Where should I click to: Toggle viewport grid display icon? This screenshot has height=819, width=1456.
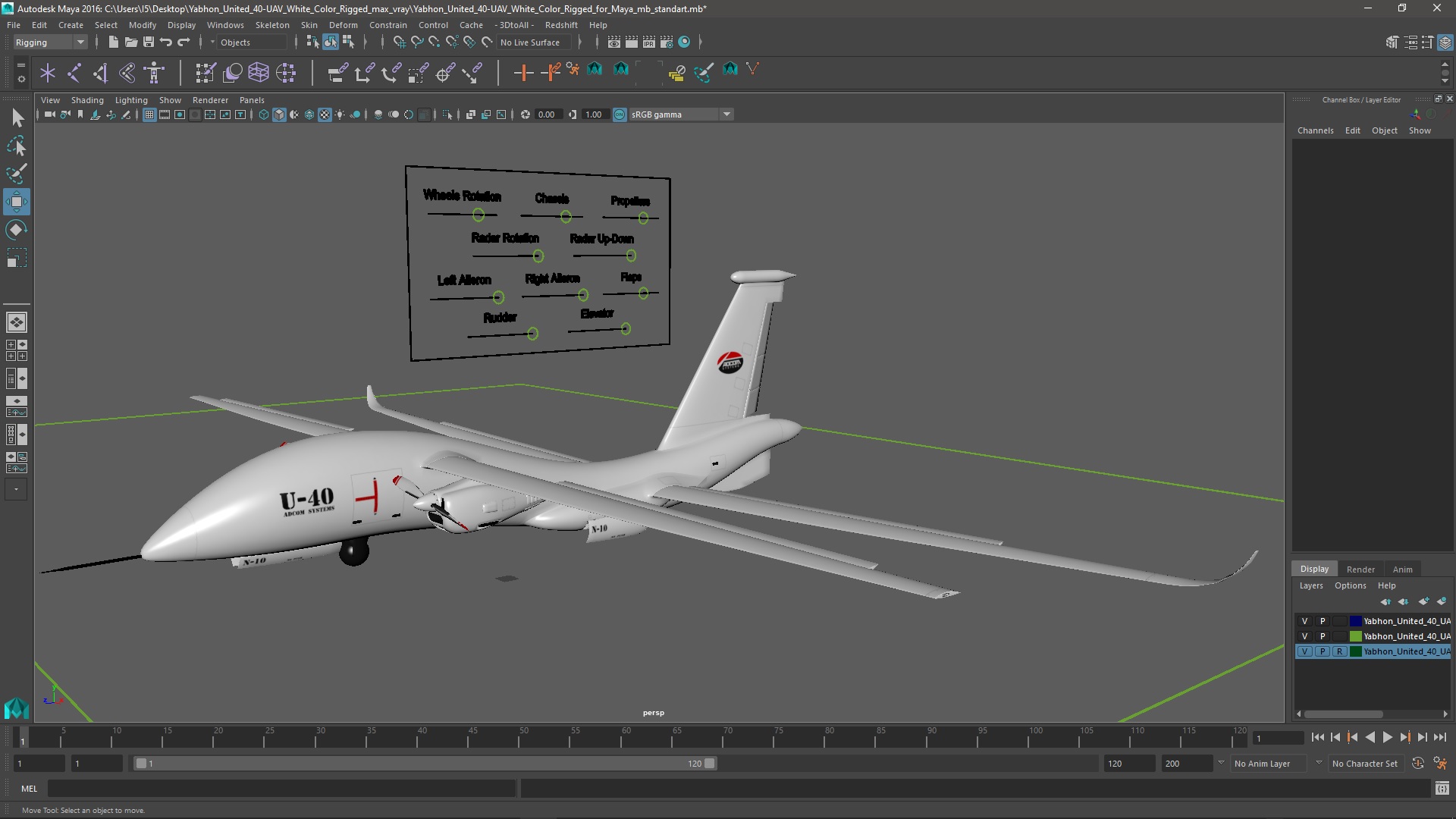point(149,115)
